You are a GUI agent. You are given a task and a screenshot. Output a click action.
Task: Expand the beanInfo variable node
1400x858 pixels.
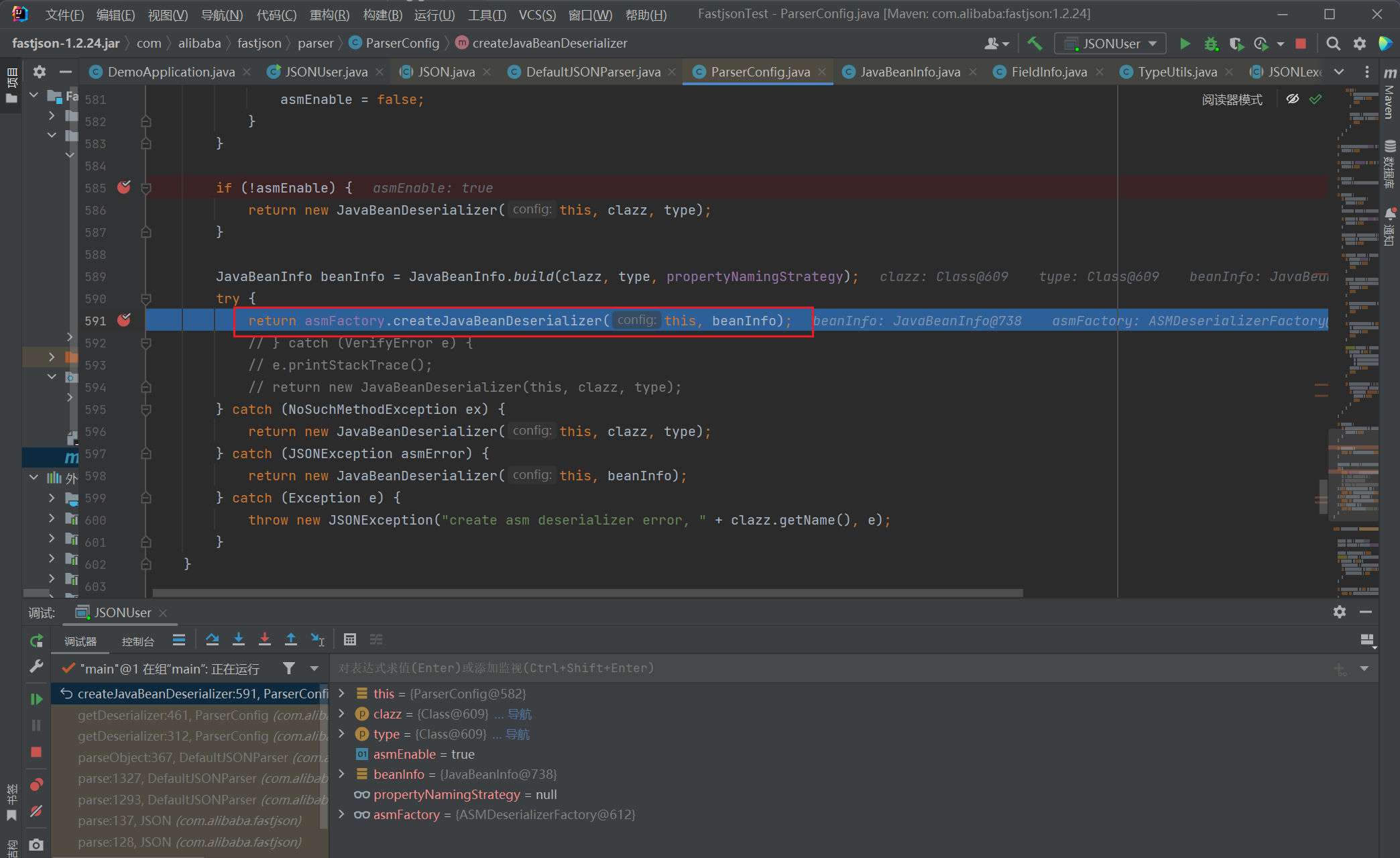[342, 774]
